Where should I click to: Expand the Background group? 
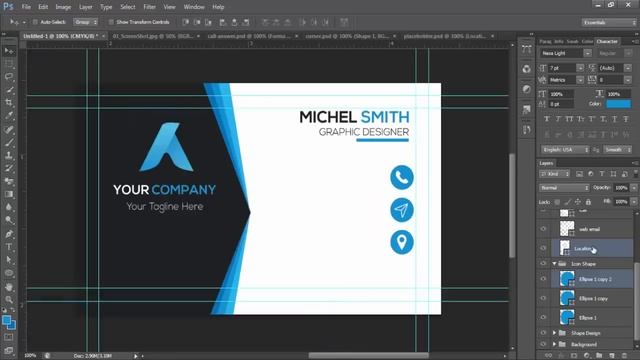tap(554, 344)
